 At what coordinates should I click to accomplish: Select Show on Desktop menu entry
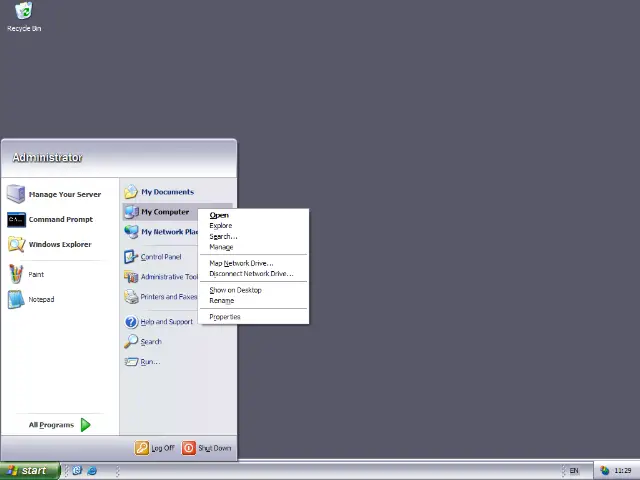(x=253, y=290)
